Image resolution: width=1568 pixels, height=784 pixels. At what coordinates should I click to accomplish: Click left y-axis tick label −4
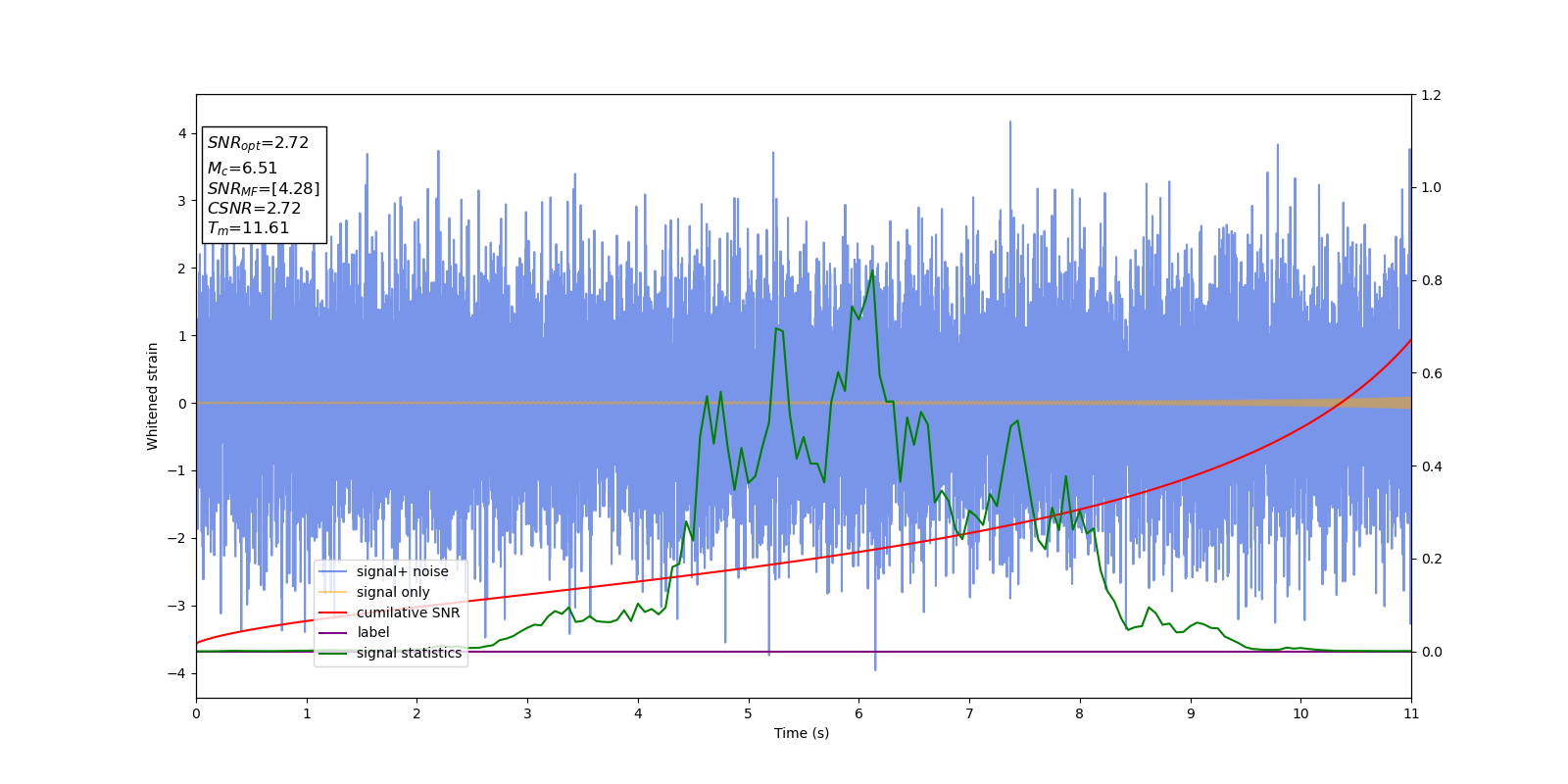[176, 673]
